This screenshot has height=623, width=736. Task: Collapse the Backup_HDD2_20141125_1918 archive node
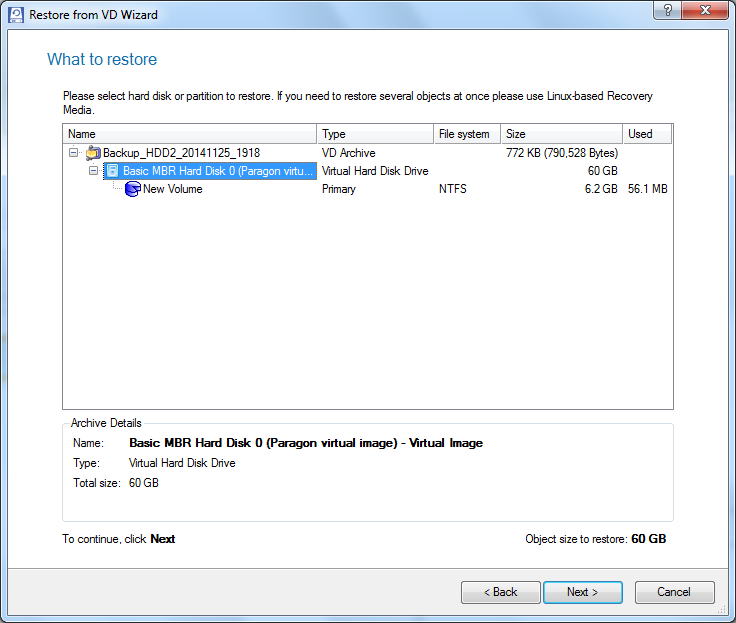click(73, 153)
